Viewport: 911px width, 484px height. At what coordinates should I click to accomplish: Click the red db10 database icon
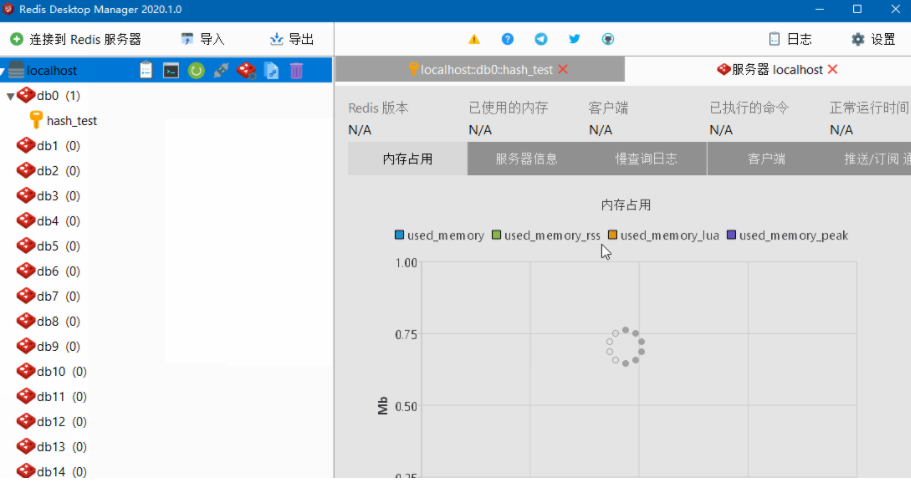[26, 371]
